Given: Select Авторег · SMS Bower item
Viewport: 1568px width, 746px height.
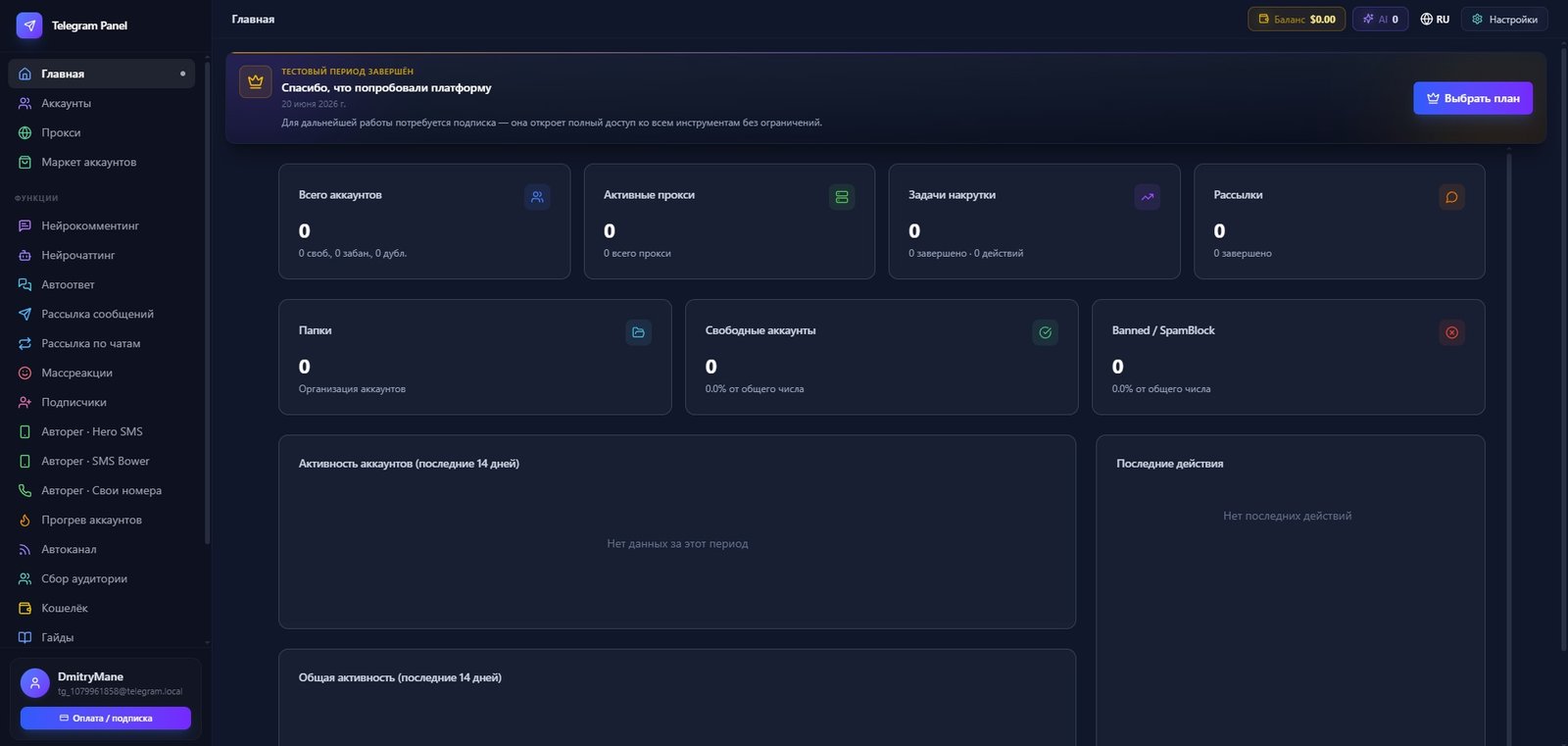Looking at the screenshot, I should point(102,461).
